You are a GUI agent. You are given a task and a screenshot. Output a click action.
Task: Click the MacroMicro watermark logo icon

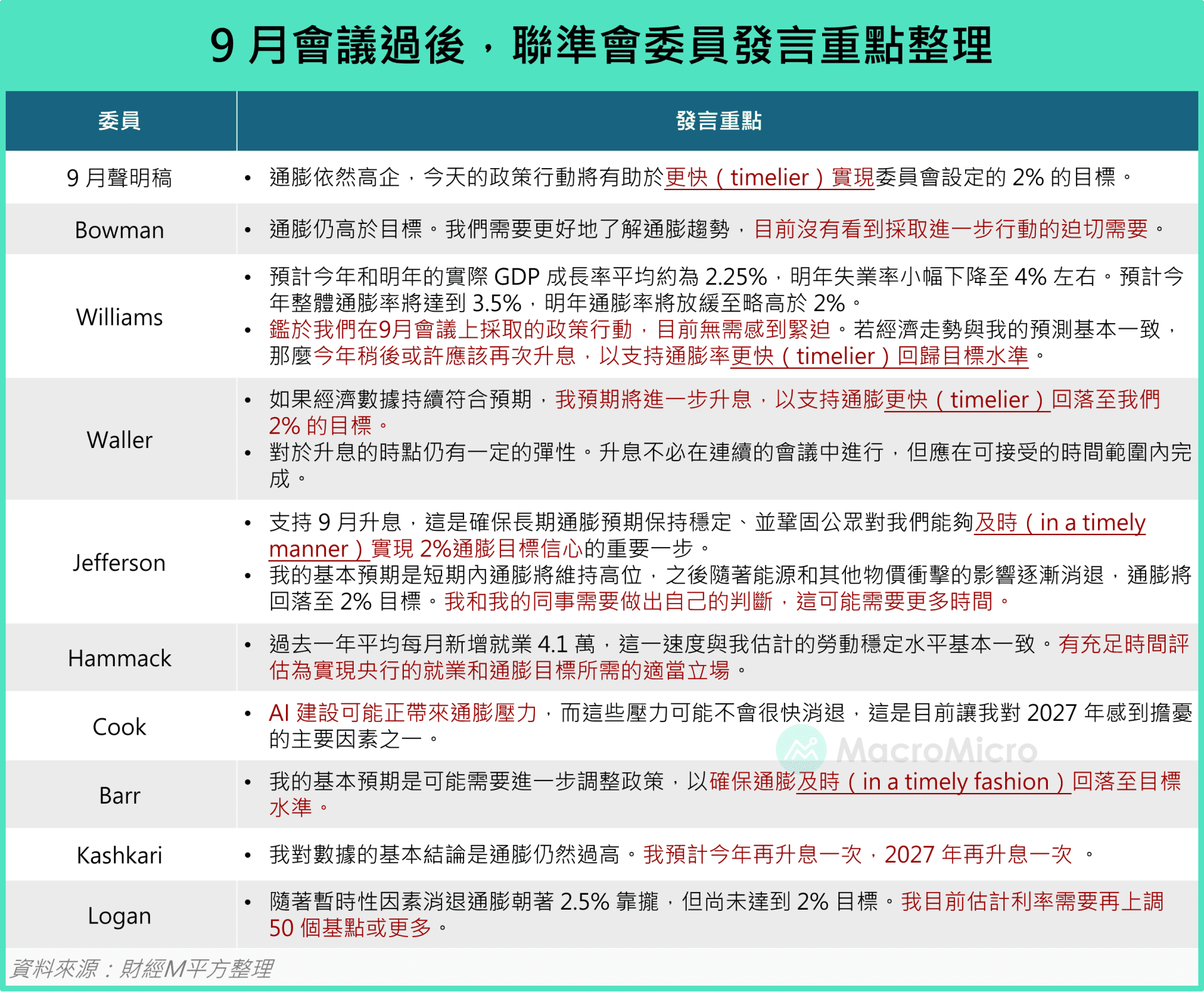[801, 749]
